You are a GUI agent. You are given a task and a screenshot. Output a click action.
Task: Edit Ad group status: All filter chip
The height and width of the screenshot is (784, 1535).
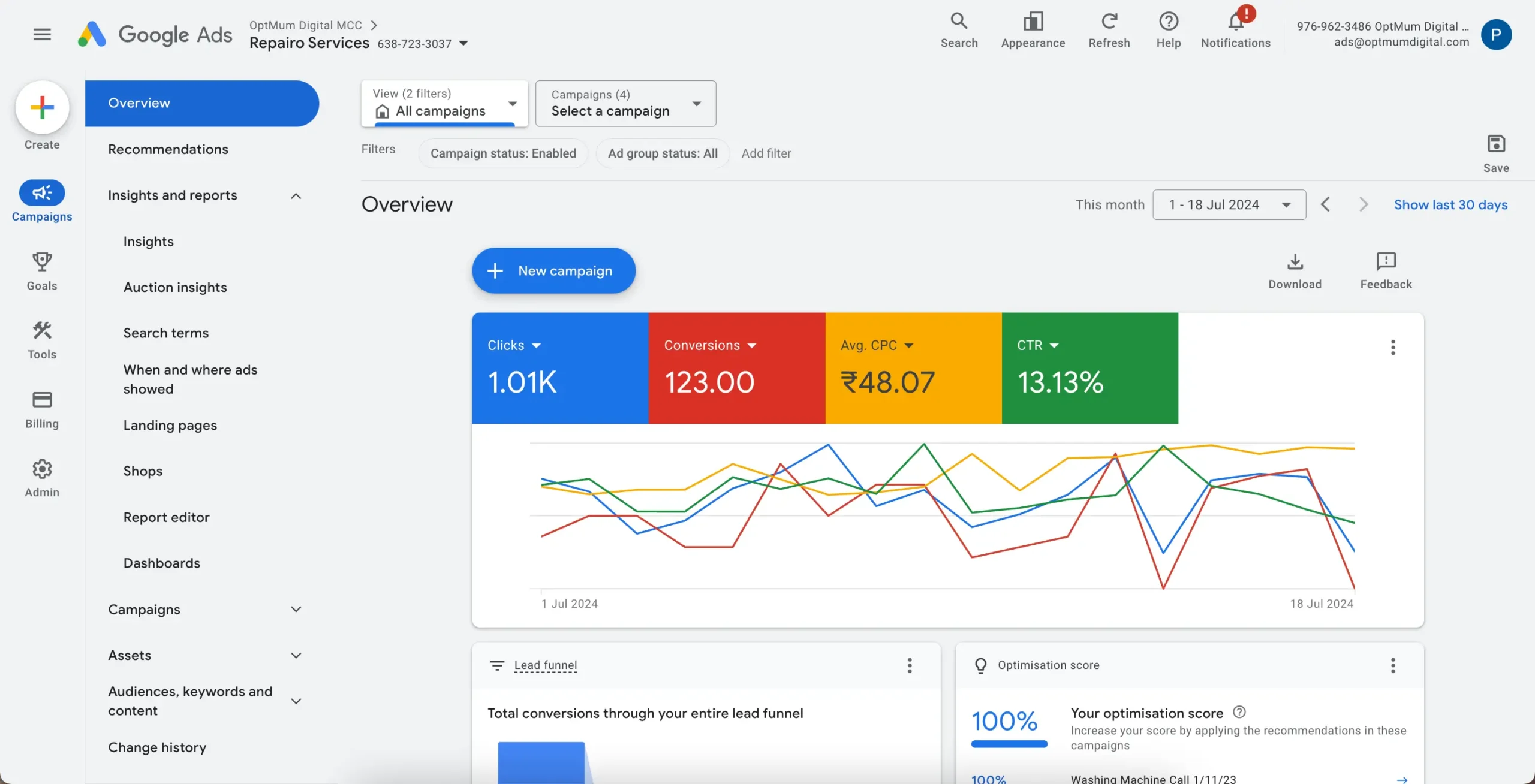(x=663, y=153)
